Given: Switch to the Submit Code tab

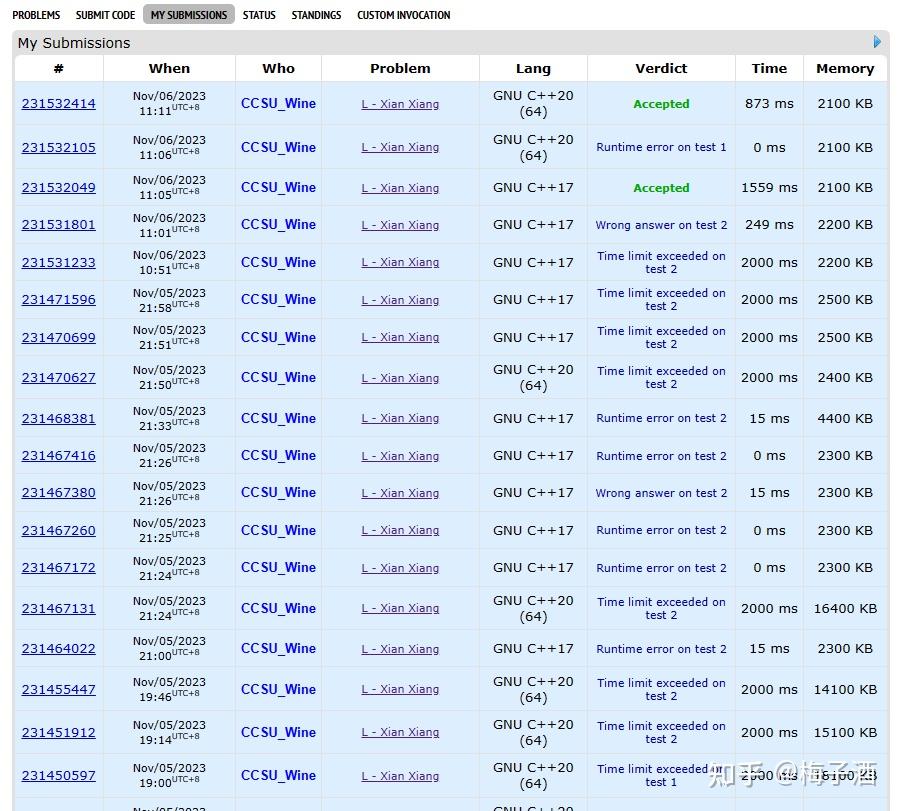Looking at the screenshot, I should pos(105,15).
